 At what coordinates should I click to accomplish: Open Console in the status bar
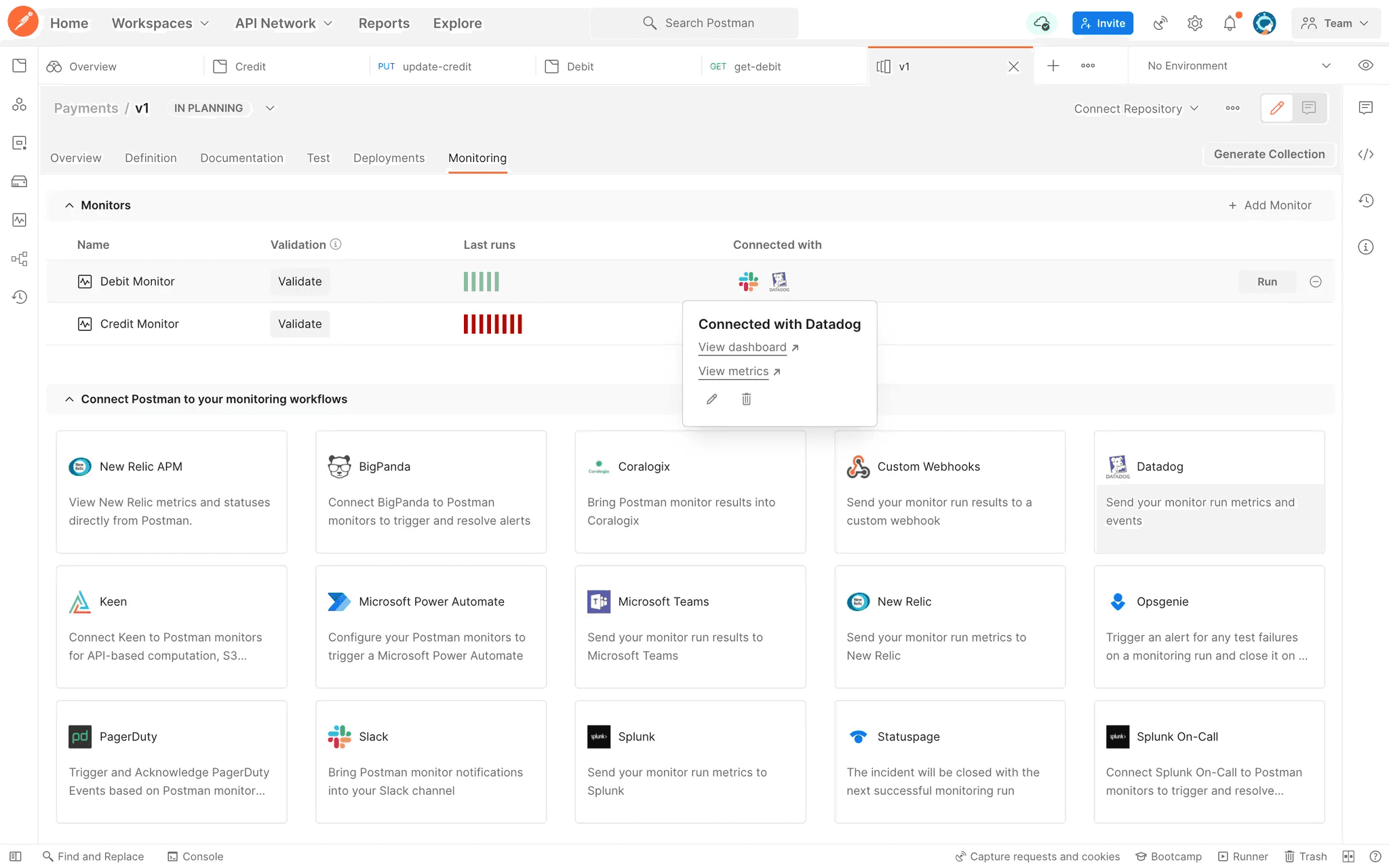click(x=195, y=856)
